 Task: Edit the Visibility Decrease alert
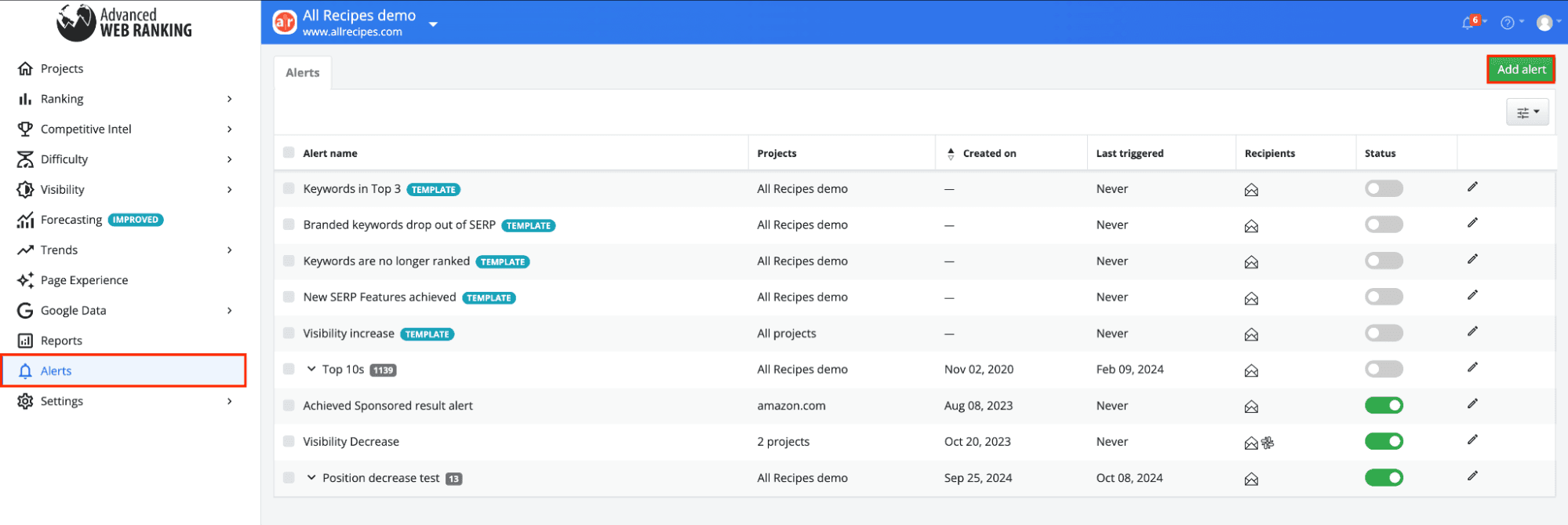1472,439
